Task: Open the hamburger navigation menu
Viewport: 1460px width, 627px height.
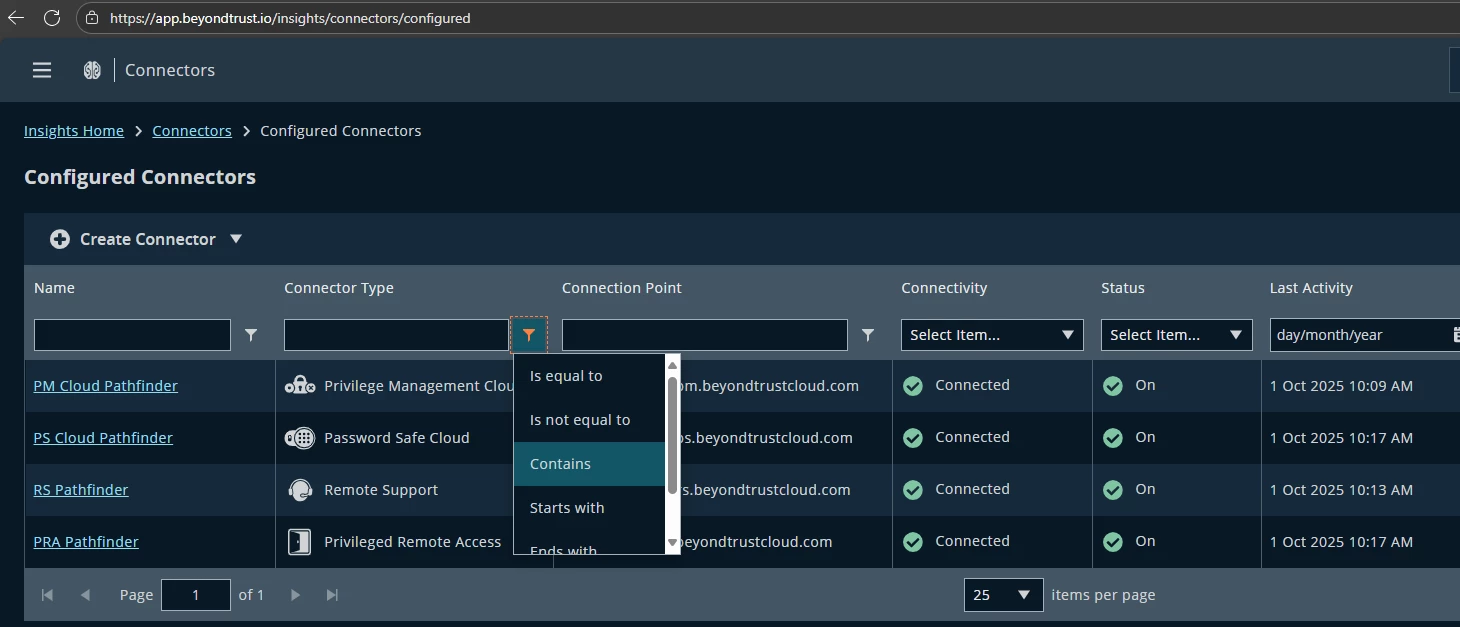Action: pos(42,70)
